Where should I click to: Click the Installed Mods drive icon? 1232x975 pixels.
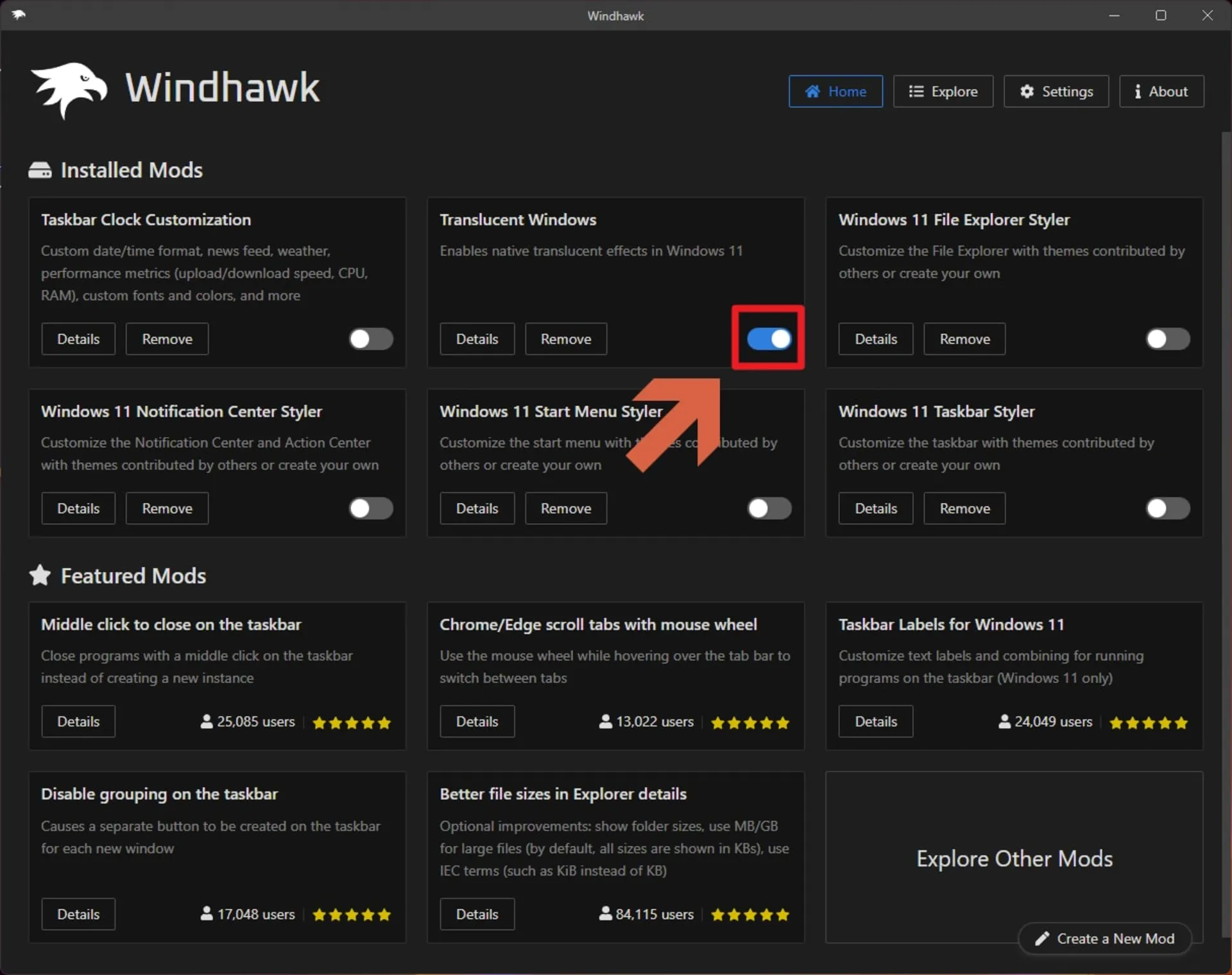tap(40, 170)
